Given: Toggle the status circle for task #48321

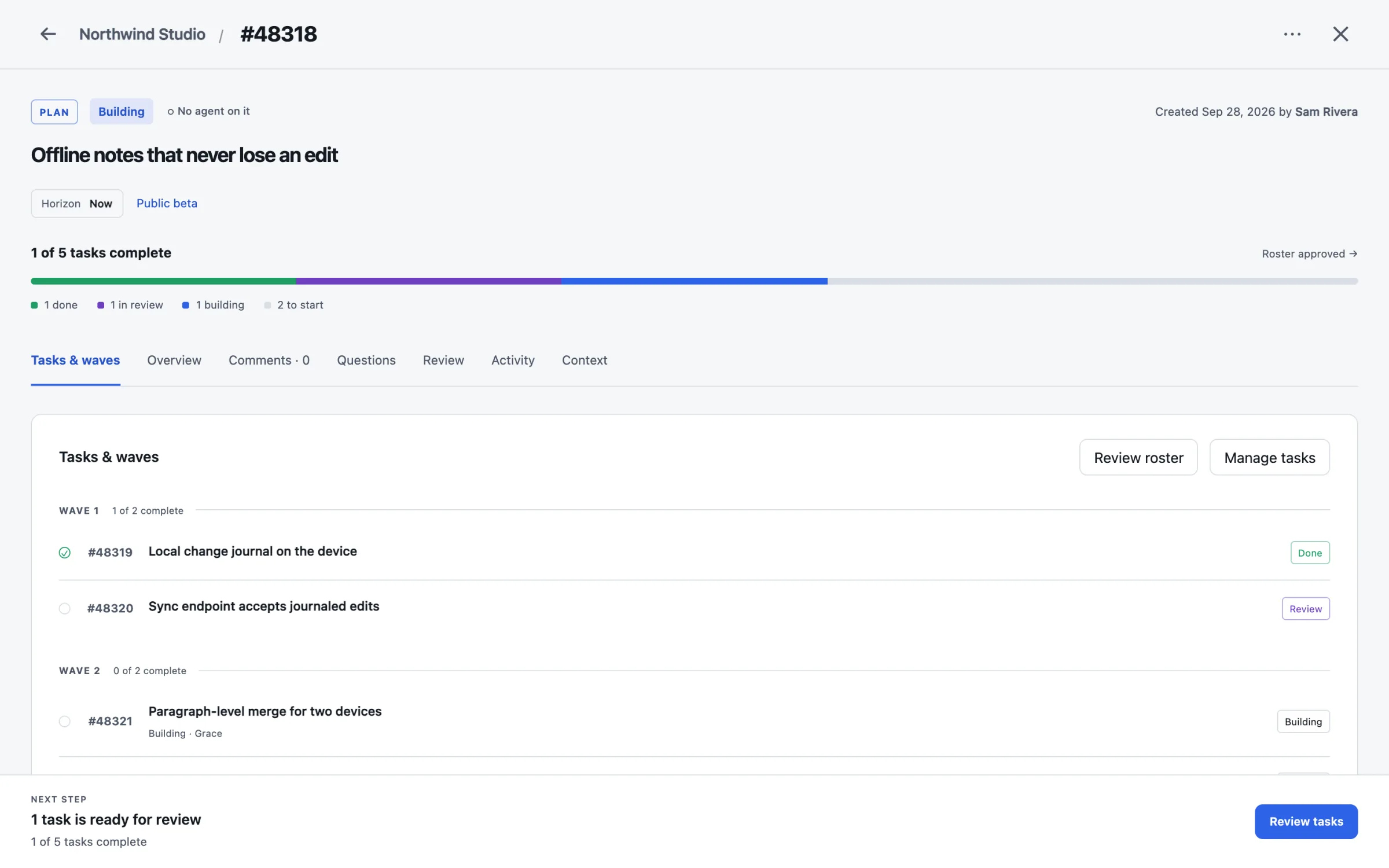Looking at the screenshot, I should click(x=65, y=721).
